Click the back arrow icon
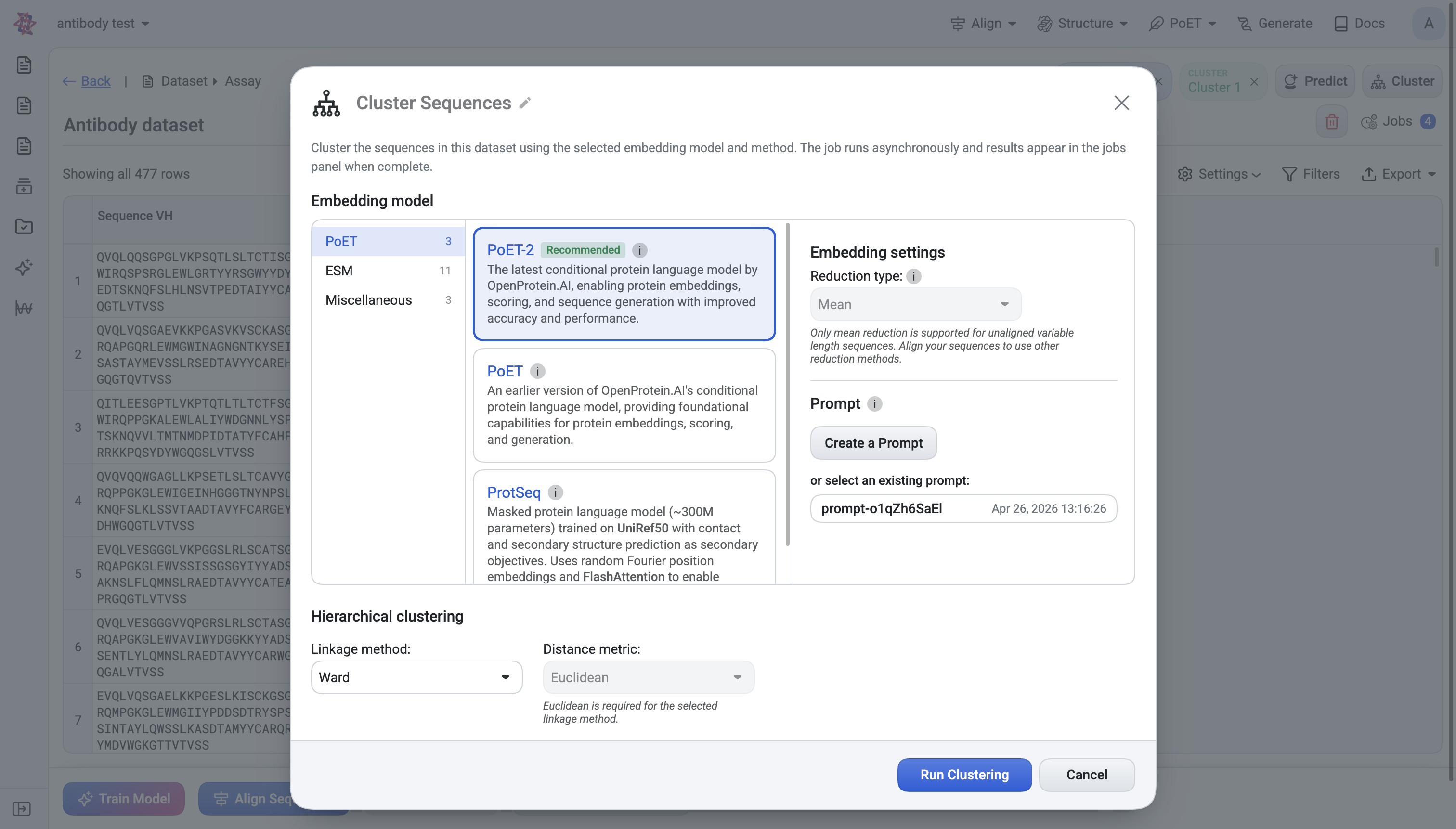1456x829 pixels. (x=69, y=81)
